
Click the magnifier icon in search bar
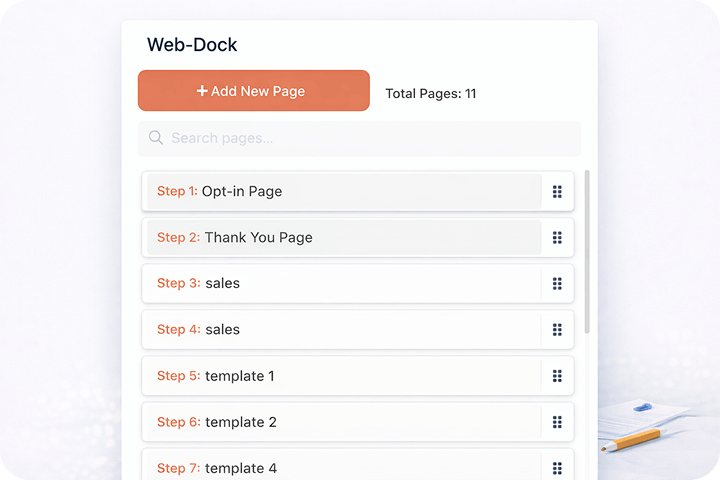[156, 138]
